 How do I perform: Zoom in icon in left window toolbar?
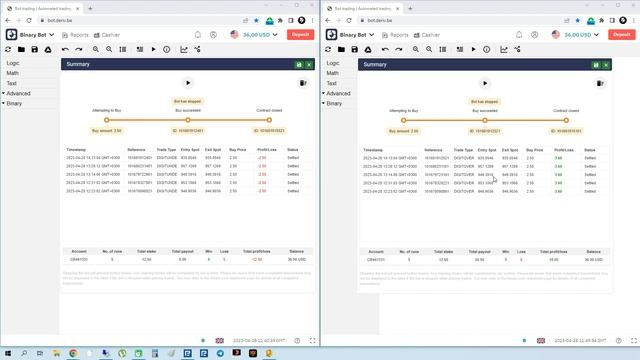96,49
